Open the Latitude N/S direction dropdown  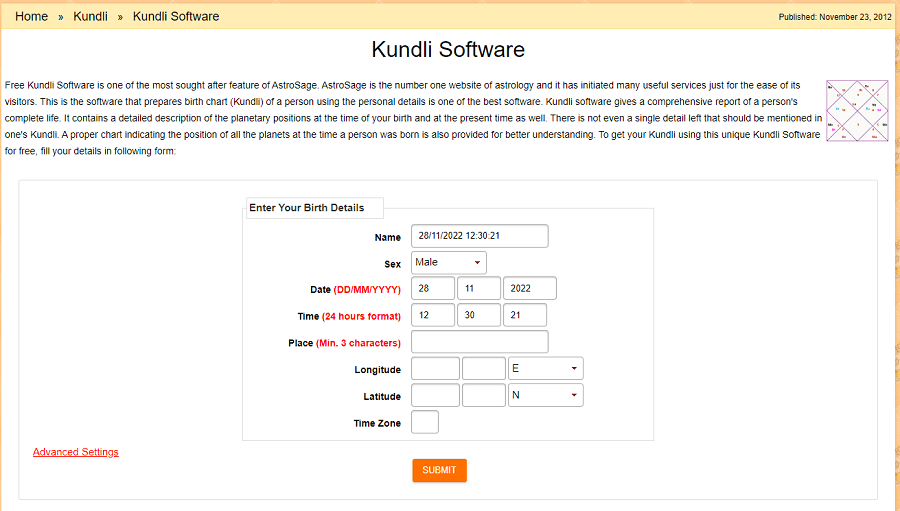545,395
